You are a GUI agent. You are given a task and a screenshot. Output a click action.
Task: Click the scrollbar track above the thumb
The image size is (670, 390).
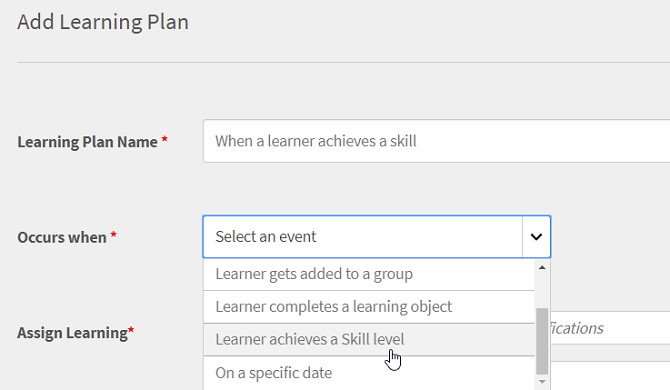[x=542, y=290]
